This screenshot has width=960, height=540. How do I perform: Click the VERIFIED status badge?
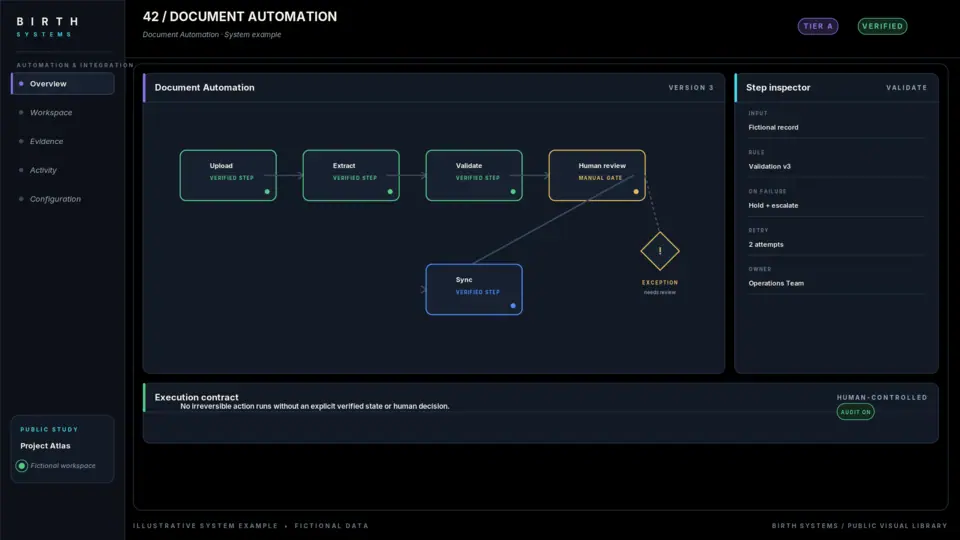pos(882,26)
